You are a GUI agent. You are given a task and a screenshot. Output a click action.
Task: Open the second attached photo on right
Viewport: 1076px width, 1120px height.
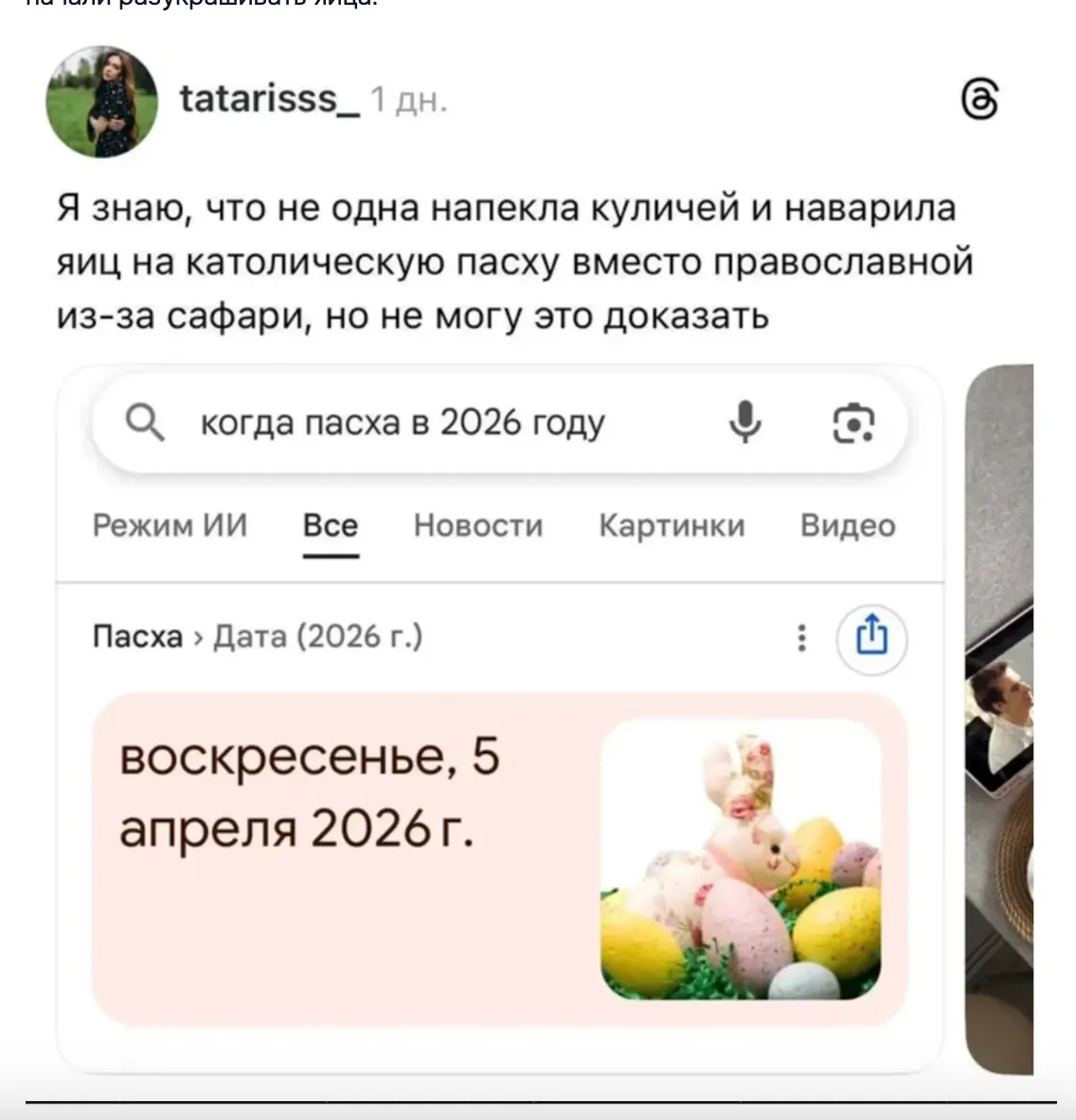[999, 718]
